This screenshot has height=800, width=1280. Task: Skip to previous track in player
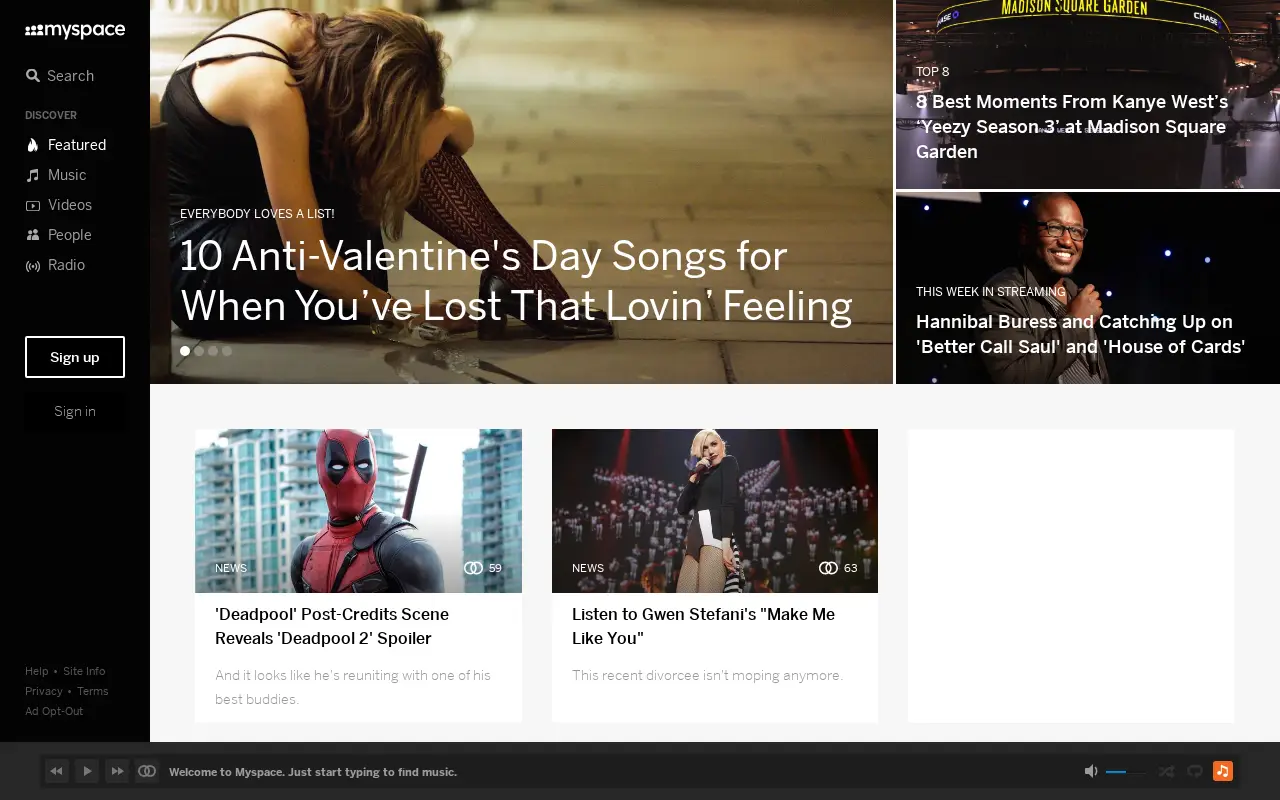coord(57,771)
